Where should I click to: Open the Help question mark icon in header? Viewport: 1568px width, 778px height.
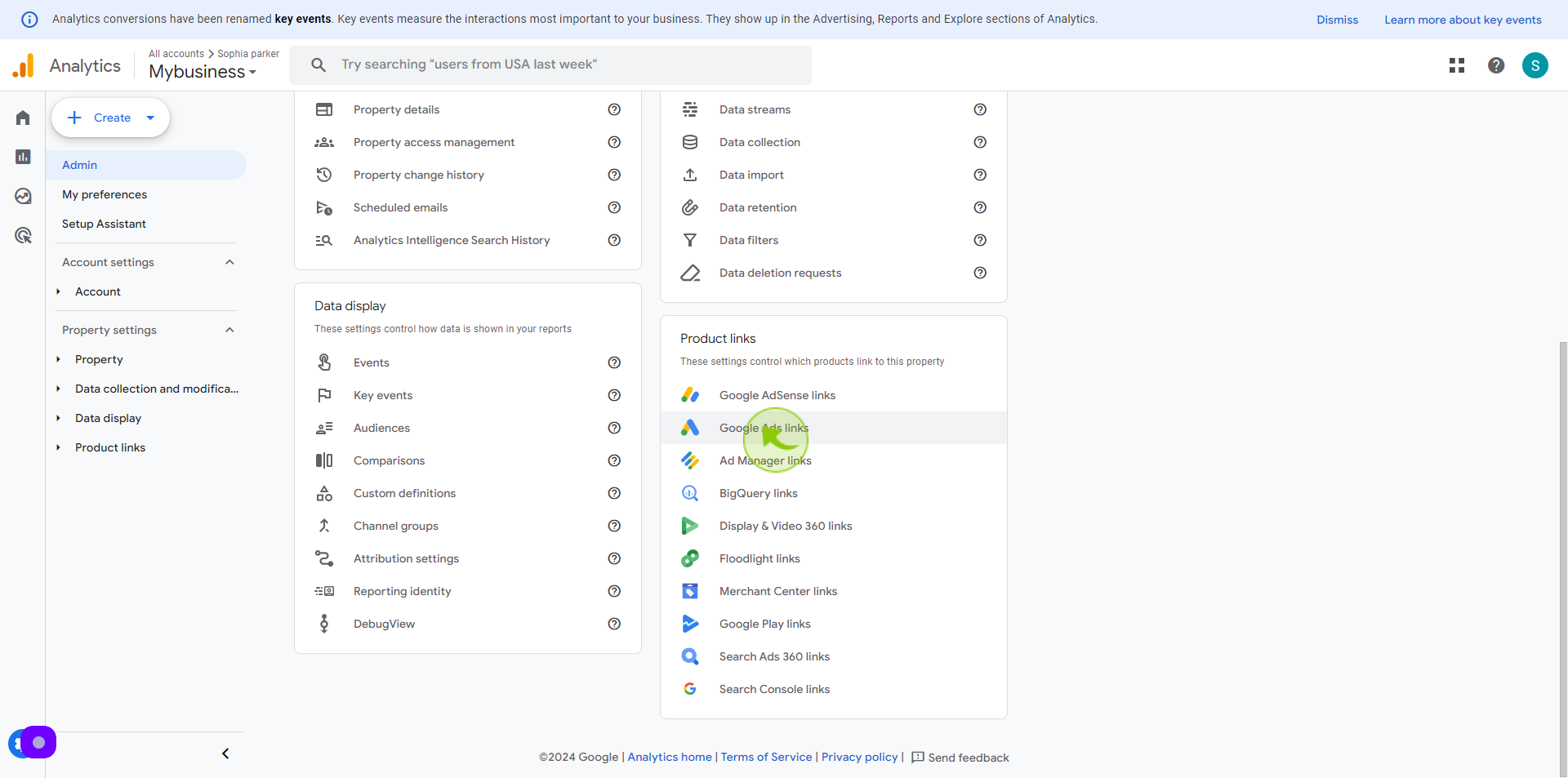[1496, 65]
